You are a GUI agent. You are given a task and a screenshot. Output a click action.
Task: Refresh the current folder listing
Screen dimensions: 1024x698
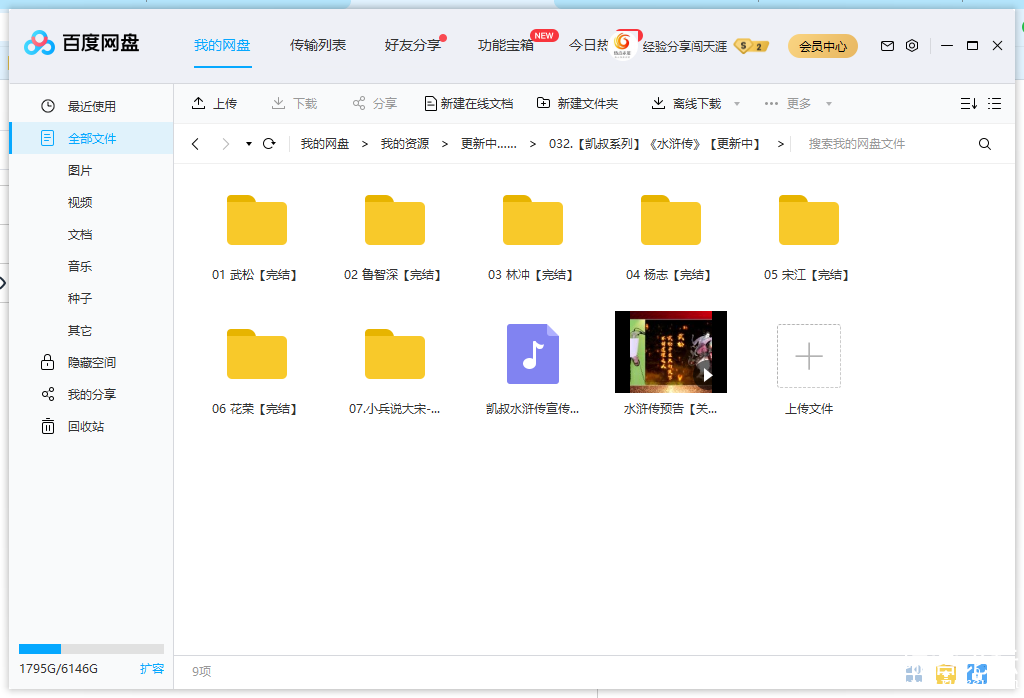click(269, 144)
